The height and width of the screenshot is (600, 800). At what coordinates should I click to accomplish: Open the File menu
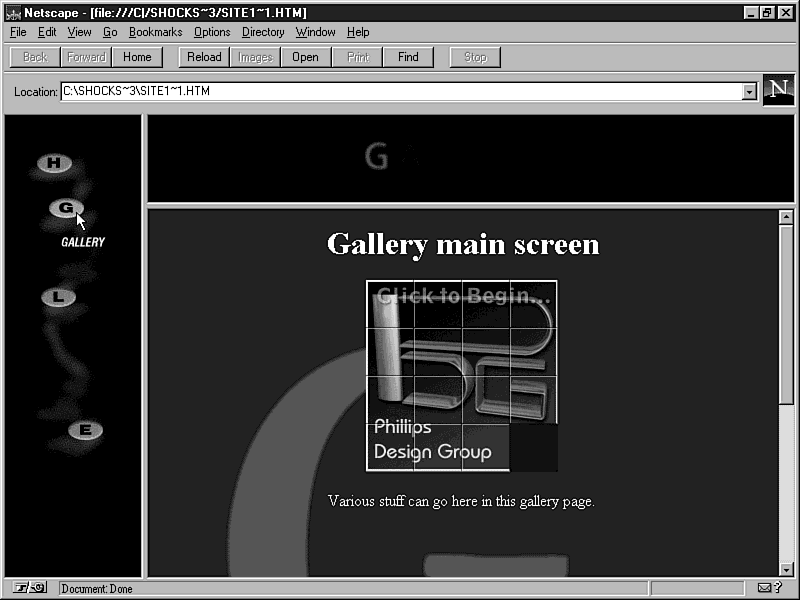[x=18, y=32]
